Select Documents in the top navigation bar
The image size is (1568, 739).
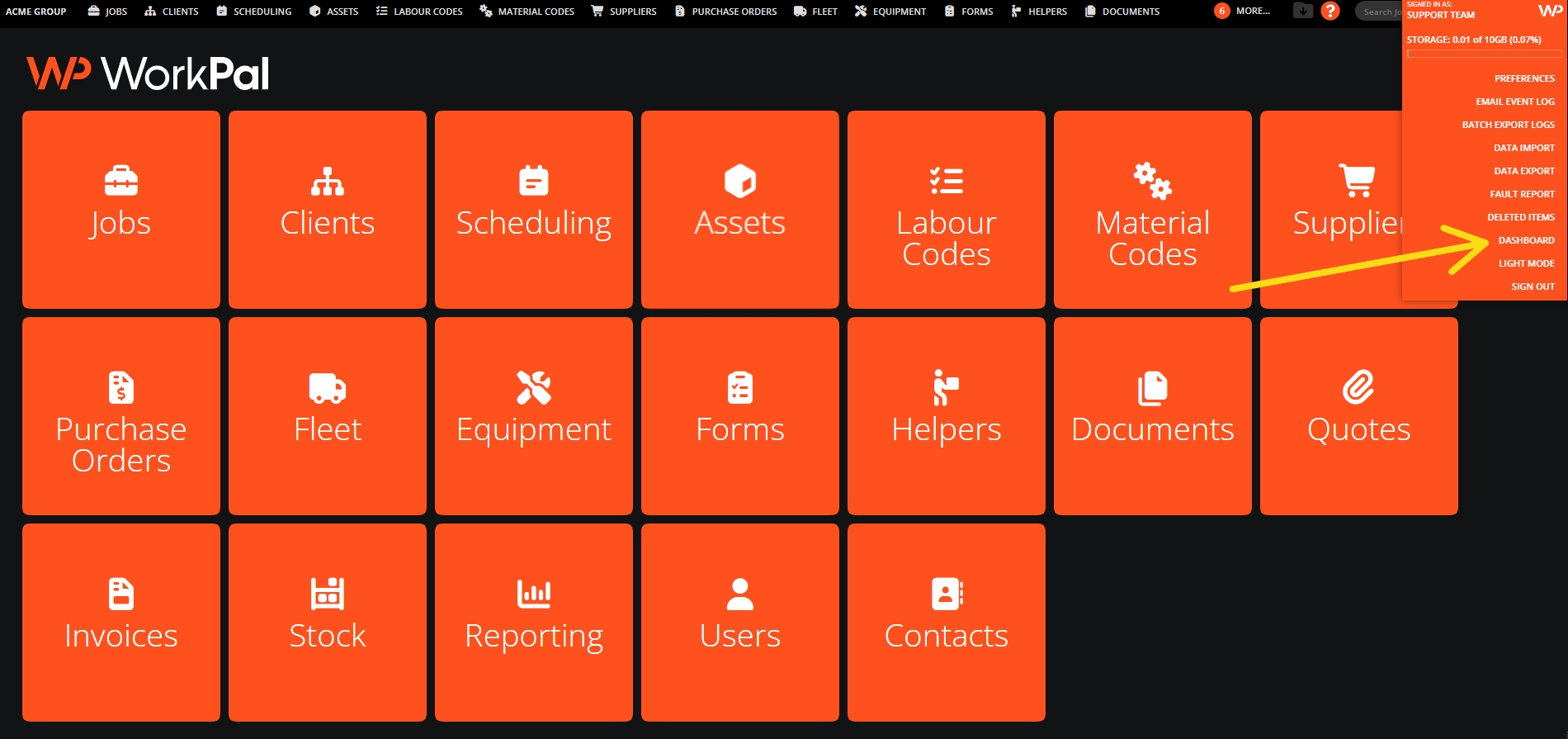tap(1122, 12)
